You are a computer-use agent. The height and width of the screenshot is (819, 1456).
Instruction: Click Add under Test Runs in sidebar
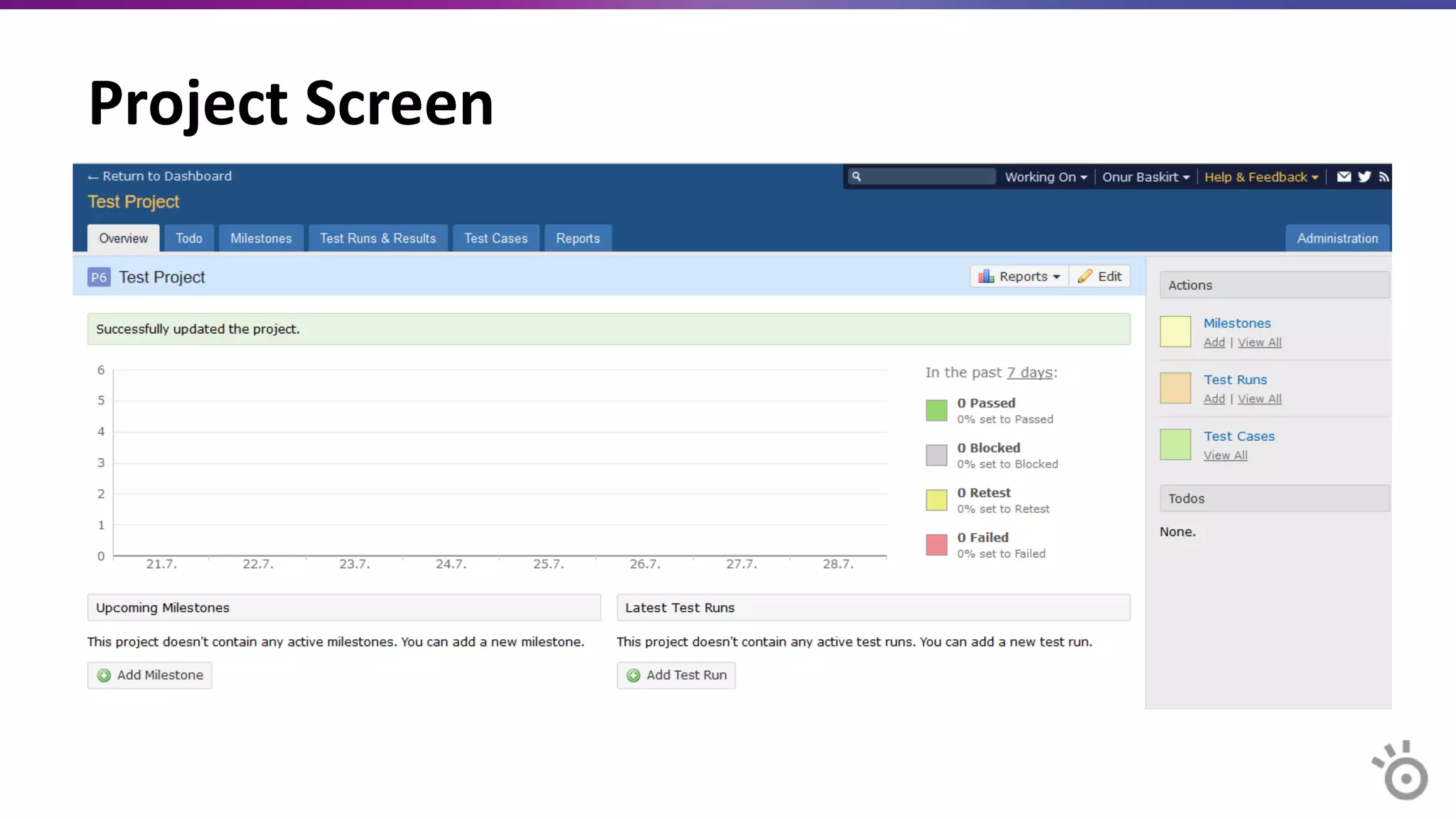coord(1214,399)
